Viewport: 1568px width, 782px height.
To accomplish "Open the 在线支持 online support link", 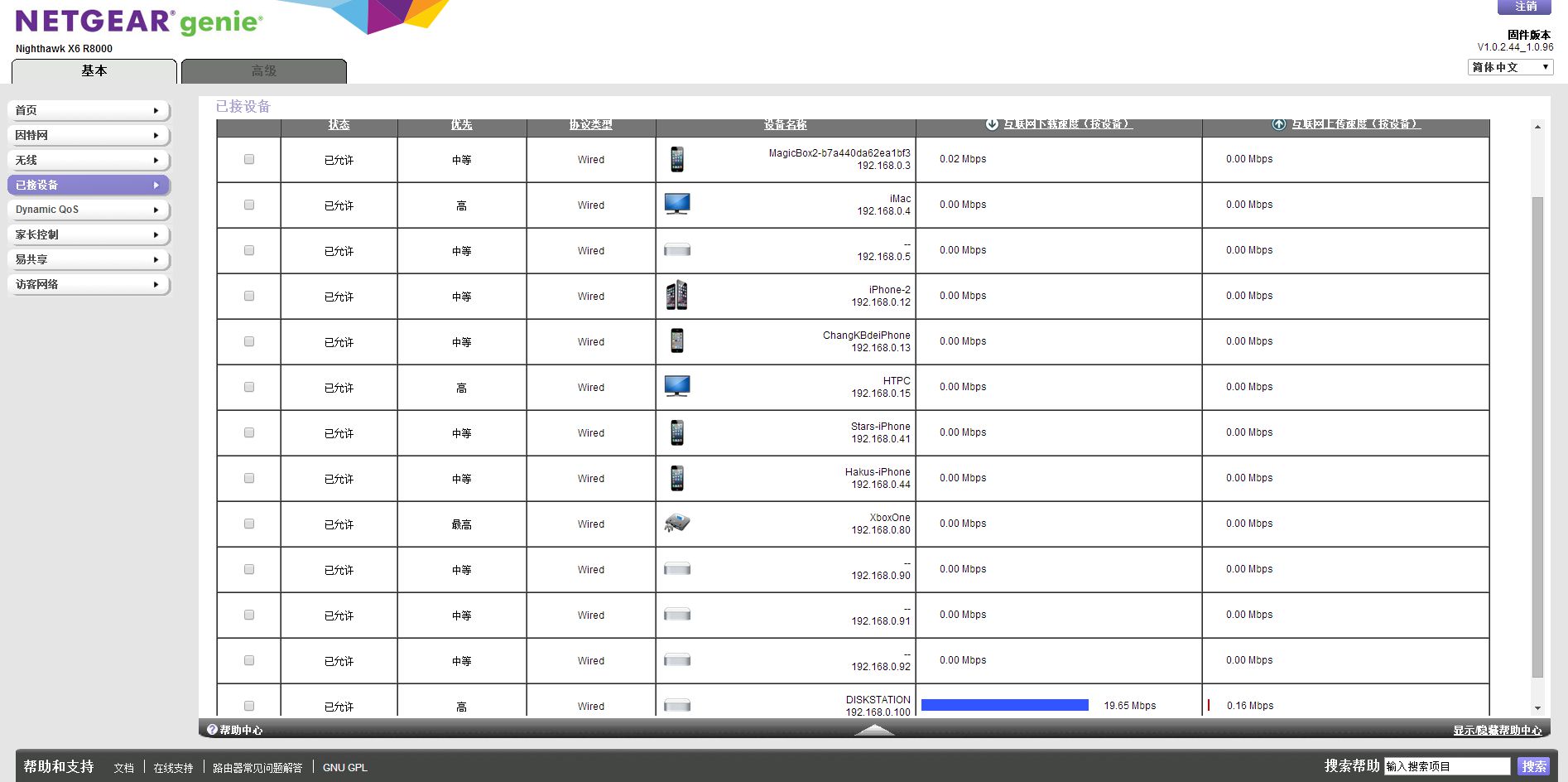I will click(x=173, y=768).
